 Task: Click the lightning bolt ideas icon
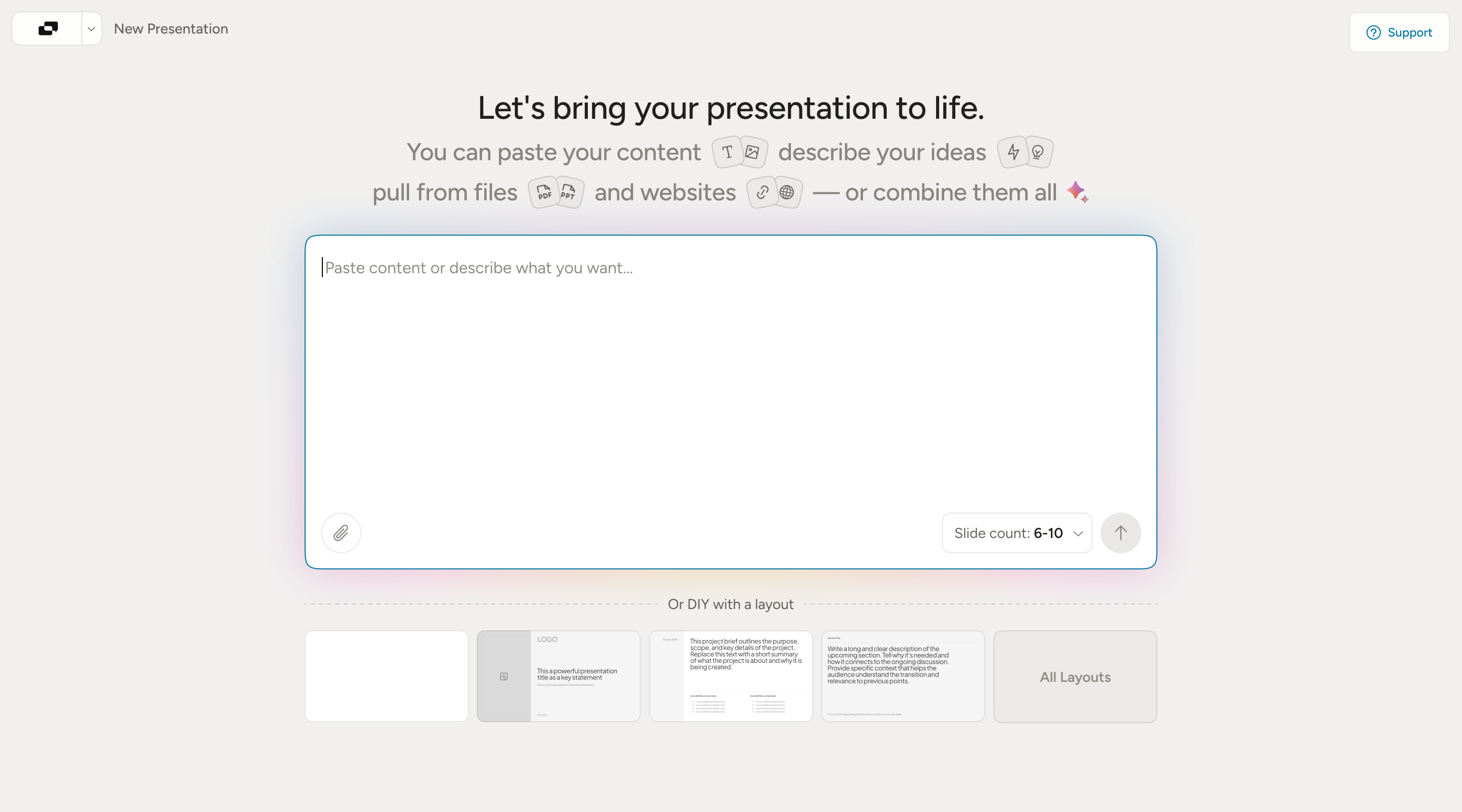1013,152
